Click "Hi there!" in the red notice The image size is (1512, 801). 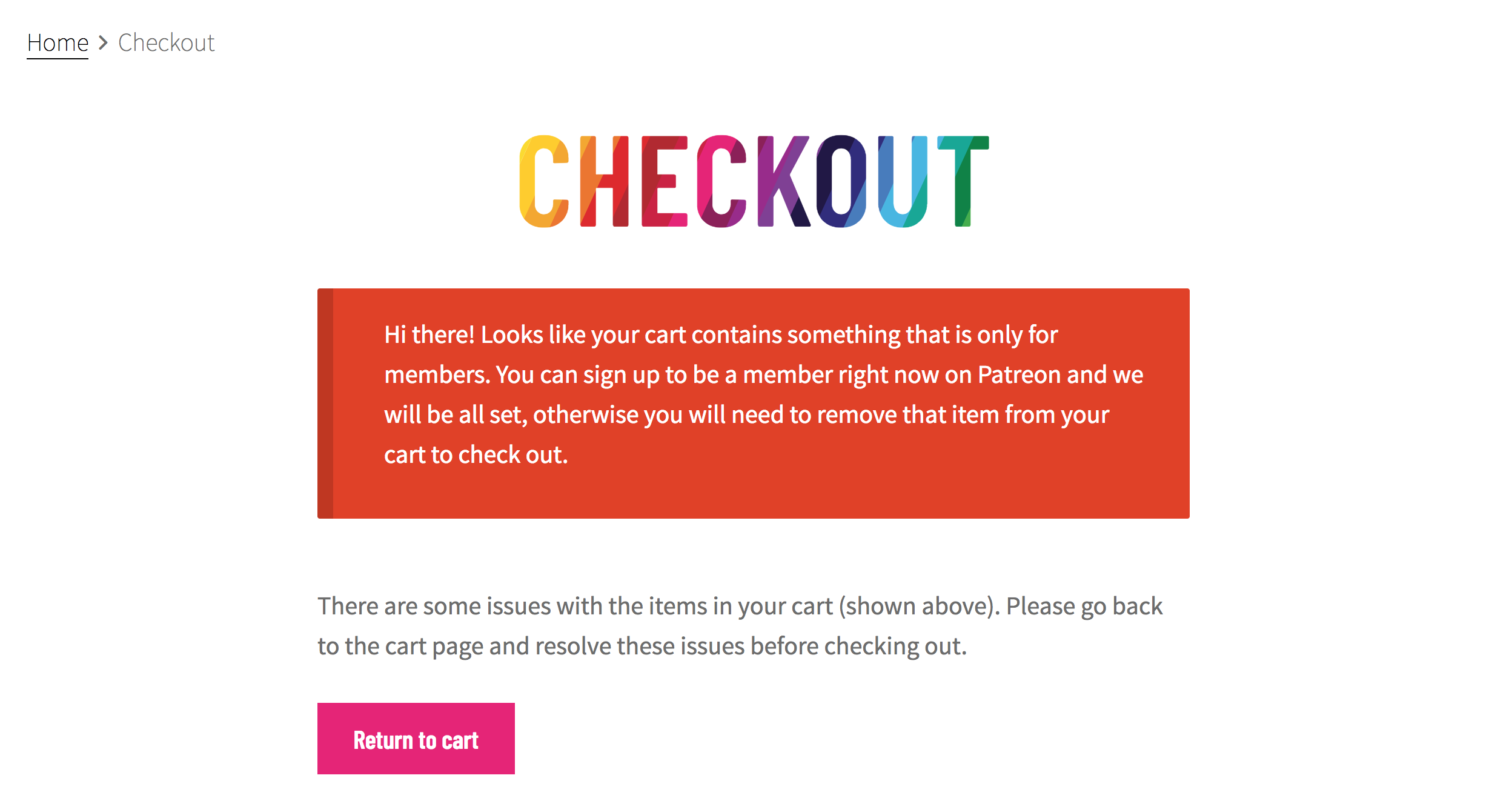pyautogui.click(x=429, y=335)
